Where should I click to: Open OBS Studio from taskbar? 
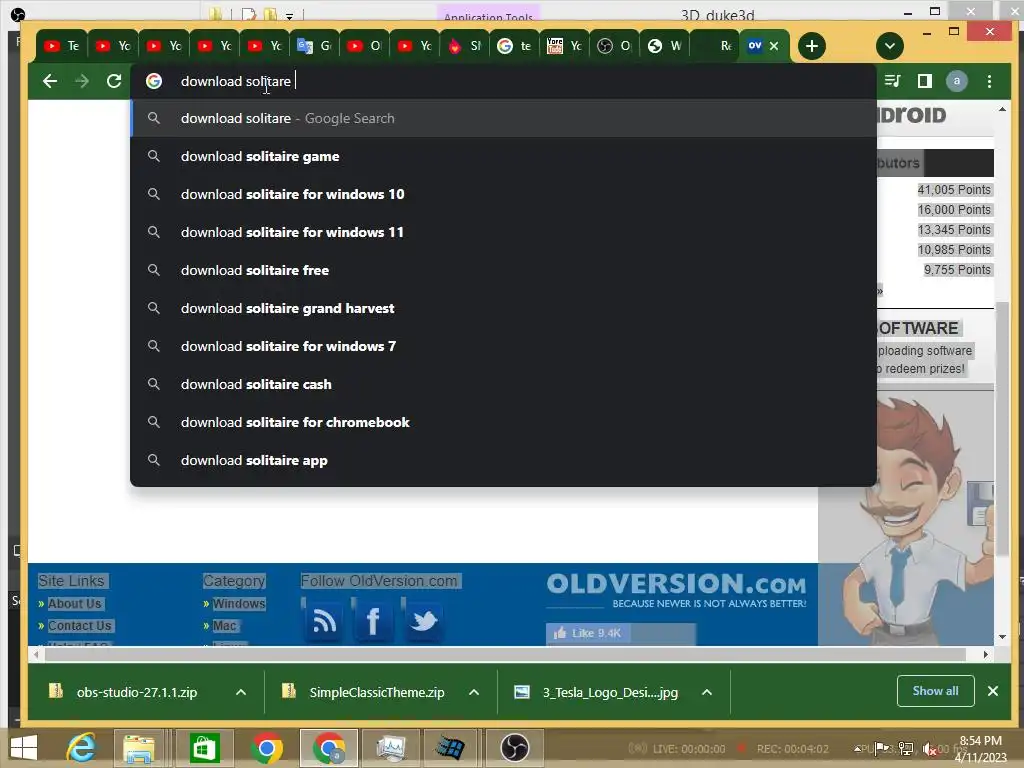pyautogui.click(x=515, y=748)
